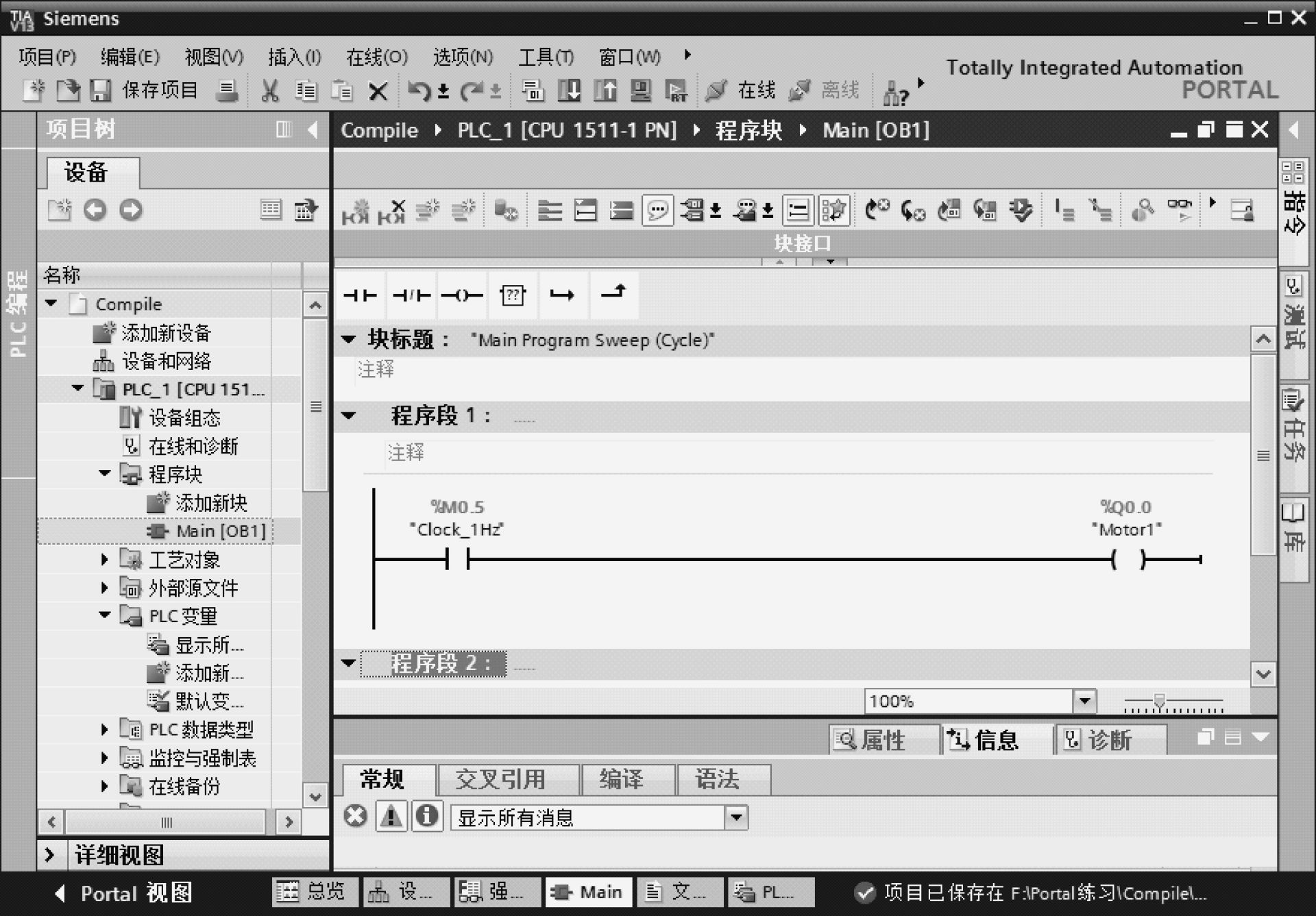The width and height of the screenshot is (1316, 916).
Task: Insert an empty box instruction
Action: 512,295
